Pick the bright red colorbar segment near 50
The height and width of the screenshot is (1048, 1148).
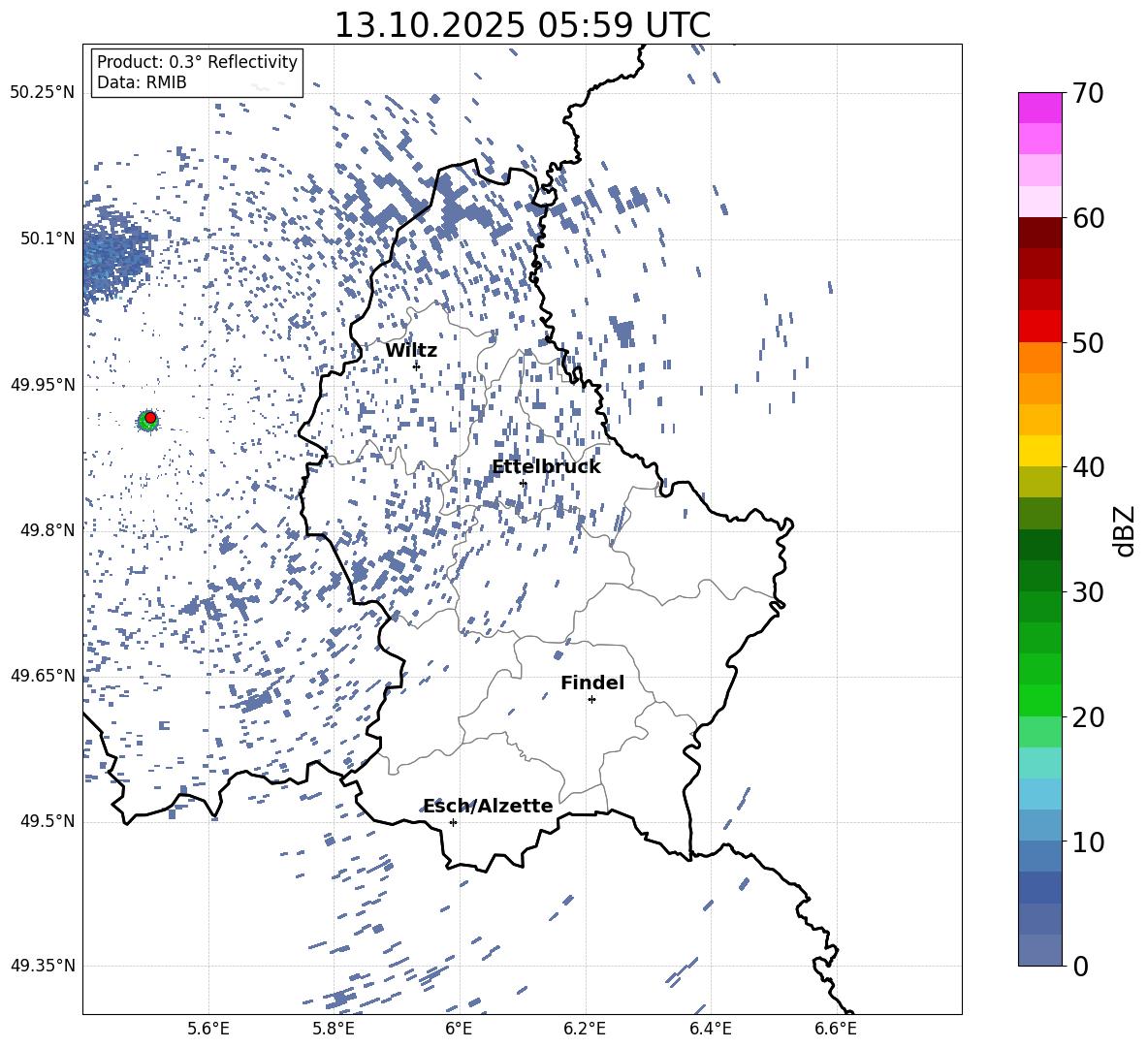click(x=1039, y=327)
